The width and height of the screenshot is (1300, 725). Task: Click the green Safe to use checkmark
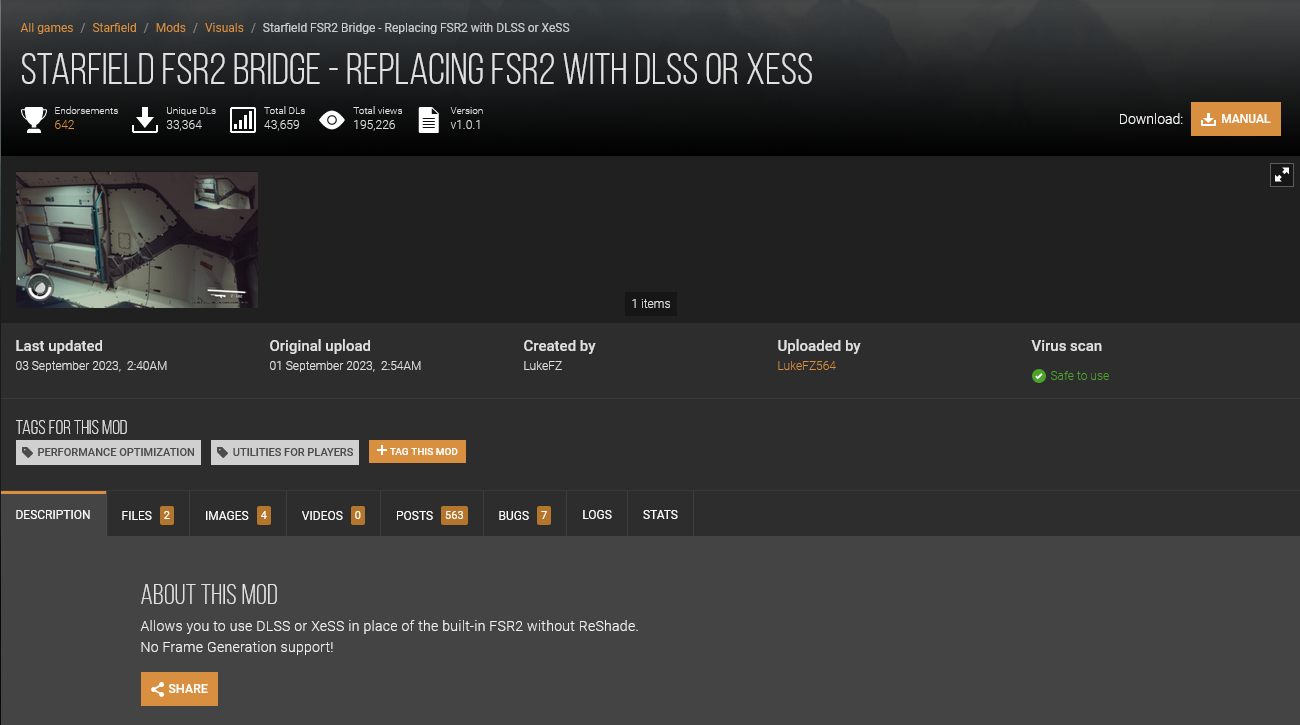click(1038, 376)
